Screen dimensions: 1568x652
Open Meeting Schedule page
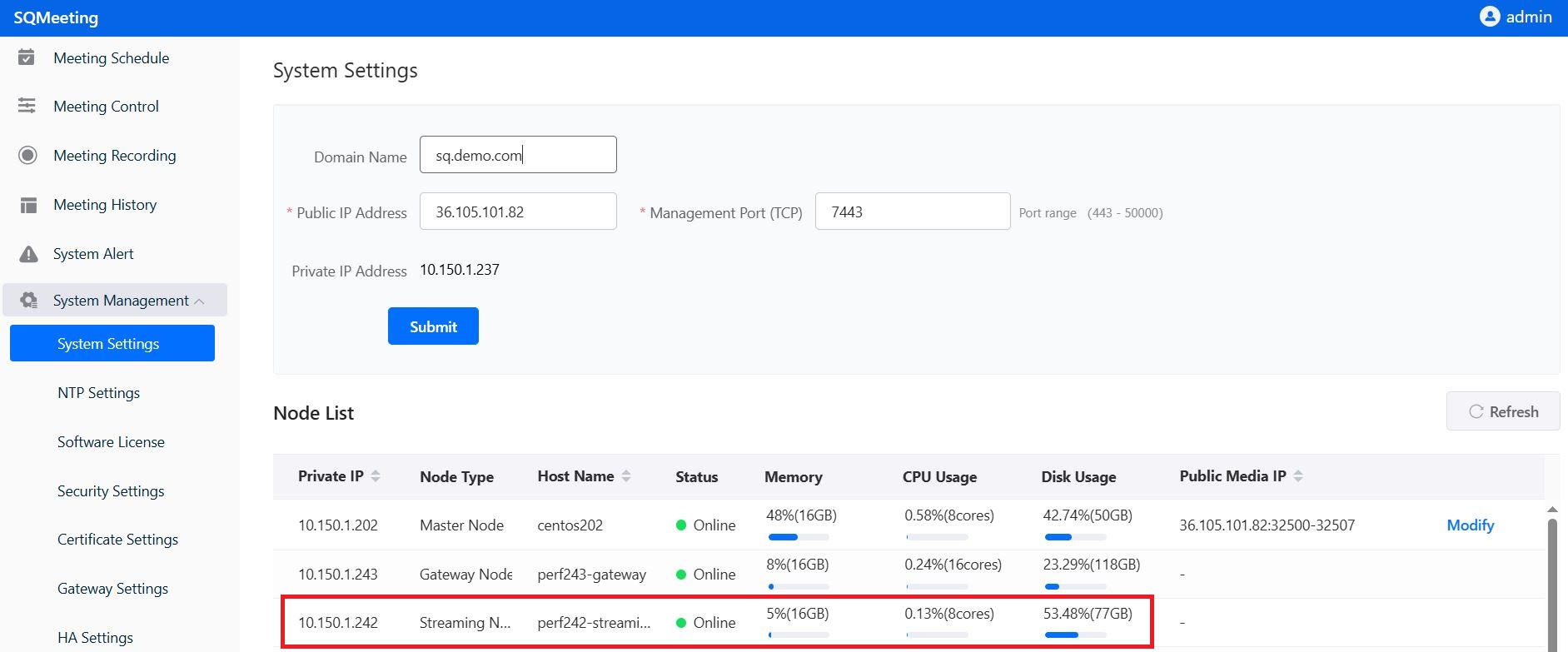click(x=113, y=57)
